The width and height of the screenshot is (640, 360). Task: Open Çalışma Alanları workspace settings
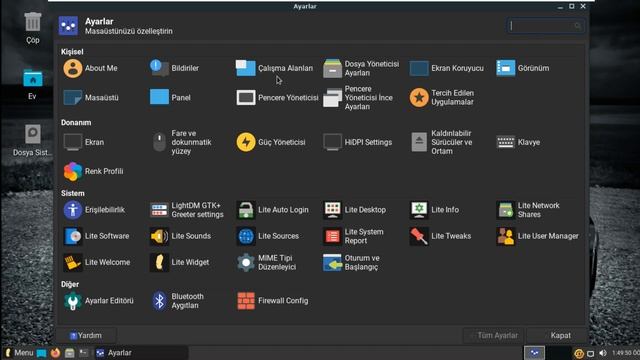[x=274, y=68]
